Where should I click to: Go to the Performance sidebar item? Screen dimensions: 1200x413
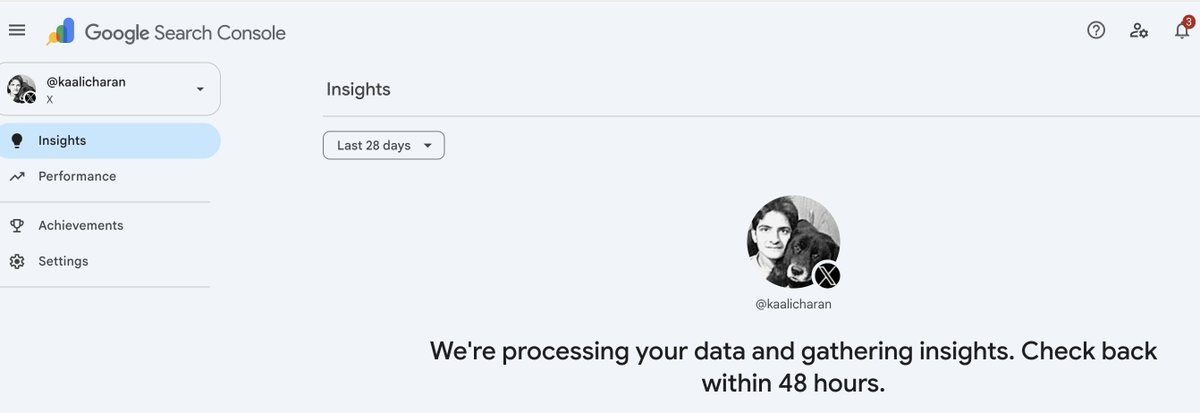tap(110, 177)
